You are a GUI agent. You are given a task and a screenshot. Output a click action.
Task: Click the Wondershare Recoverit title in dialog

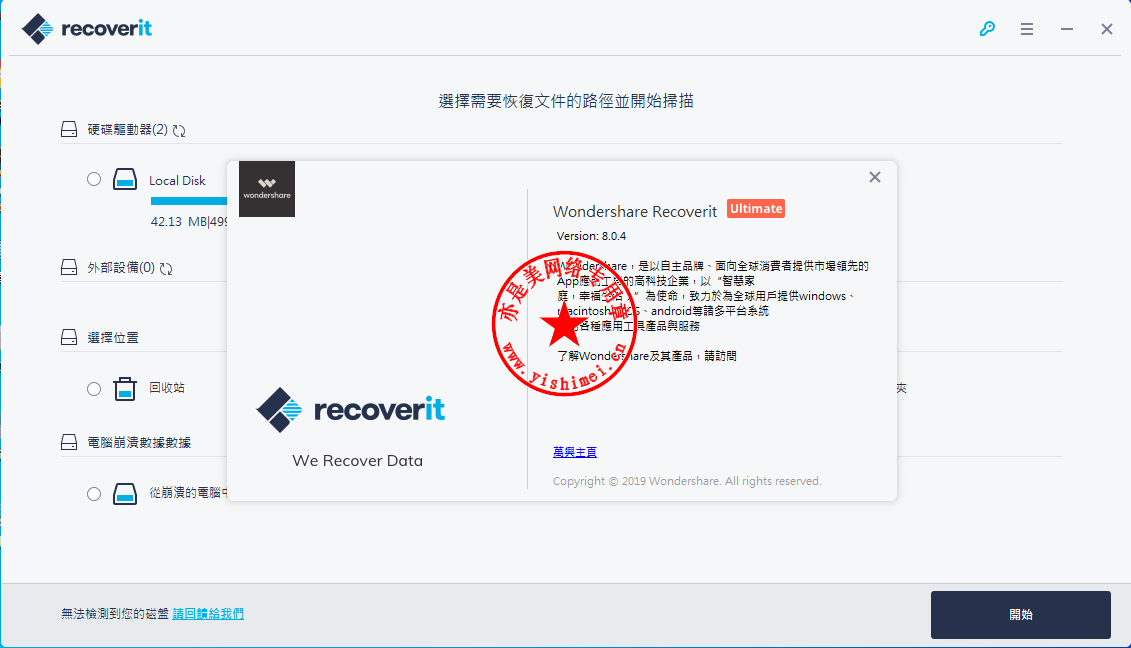tap(635, 211)
